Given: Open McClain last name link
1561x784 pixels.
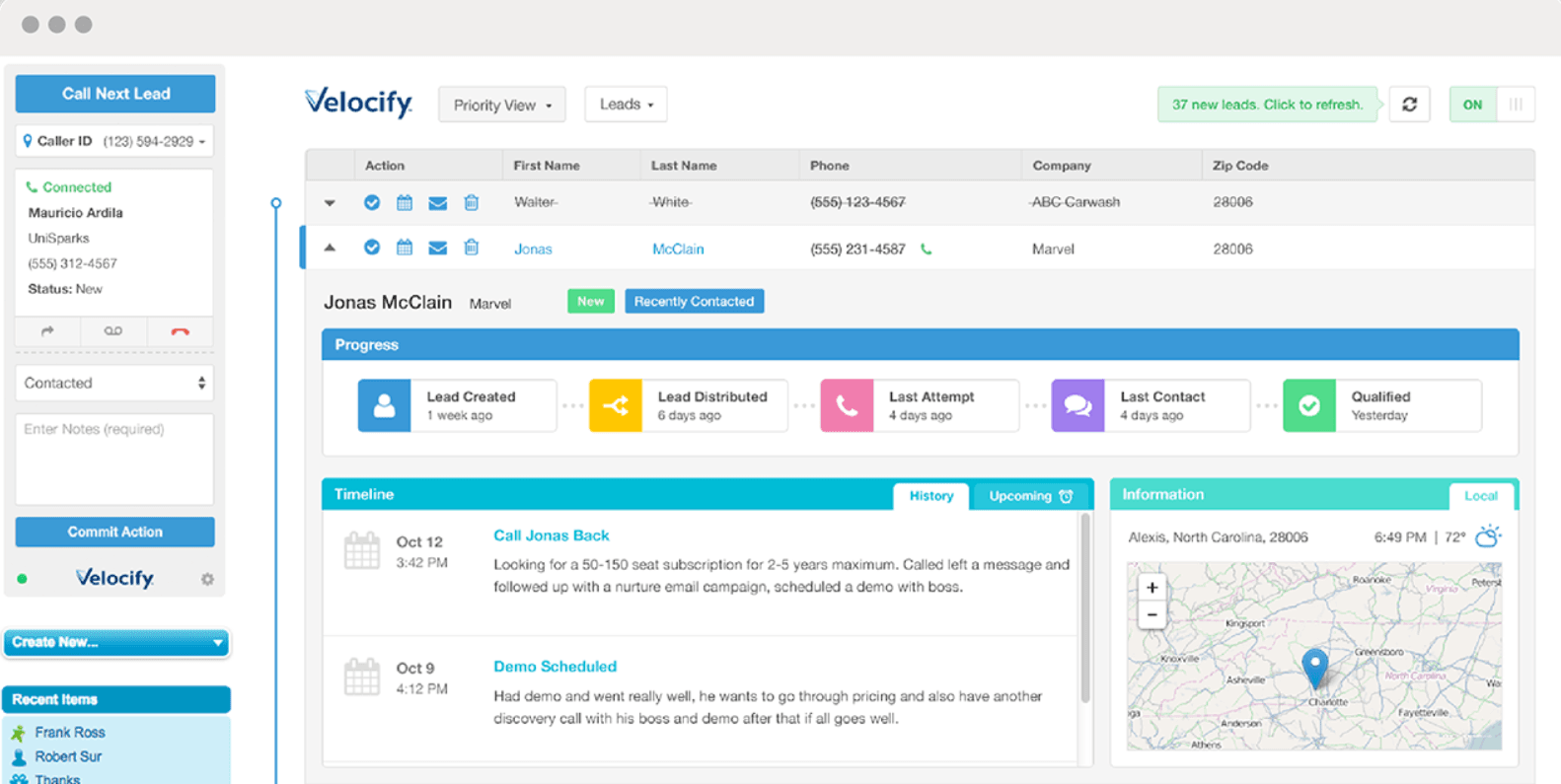Looking at the screenshot, I should [678, 249].
